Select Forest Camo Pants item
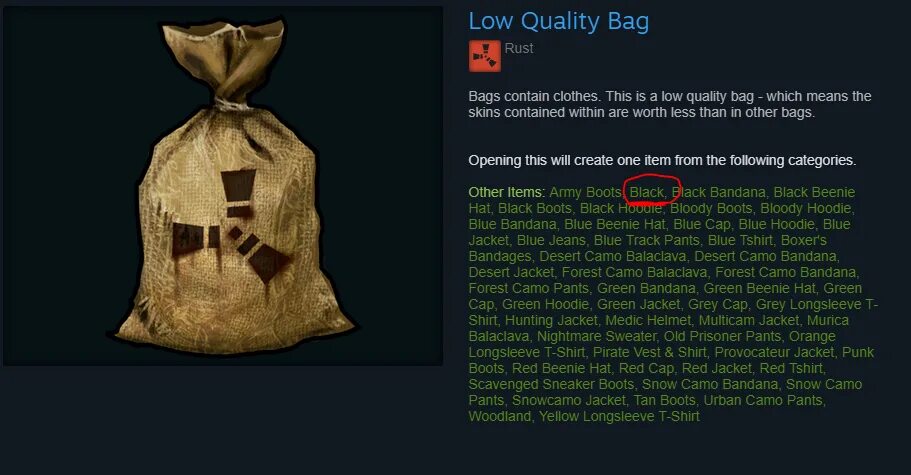This screenshot has width=911, height=475. pyautogui.click(x=529, y=288)
